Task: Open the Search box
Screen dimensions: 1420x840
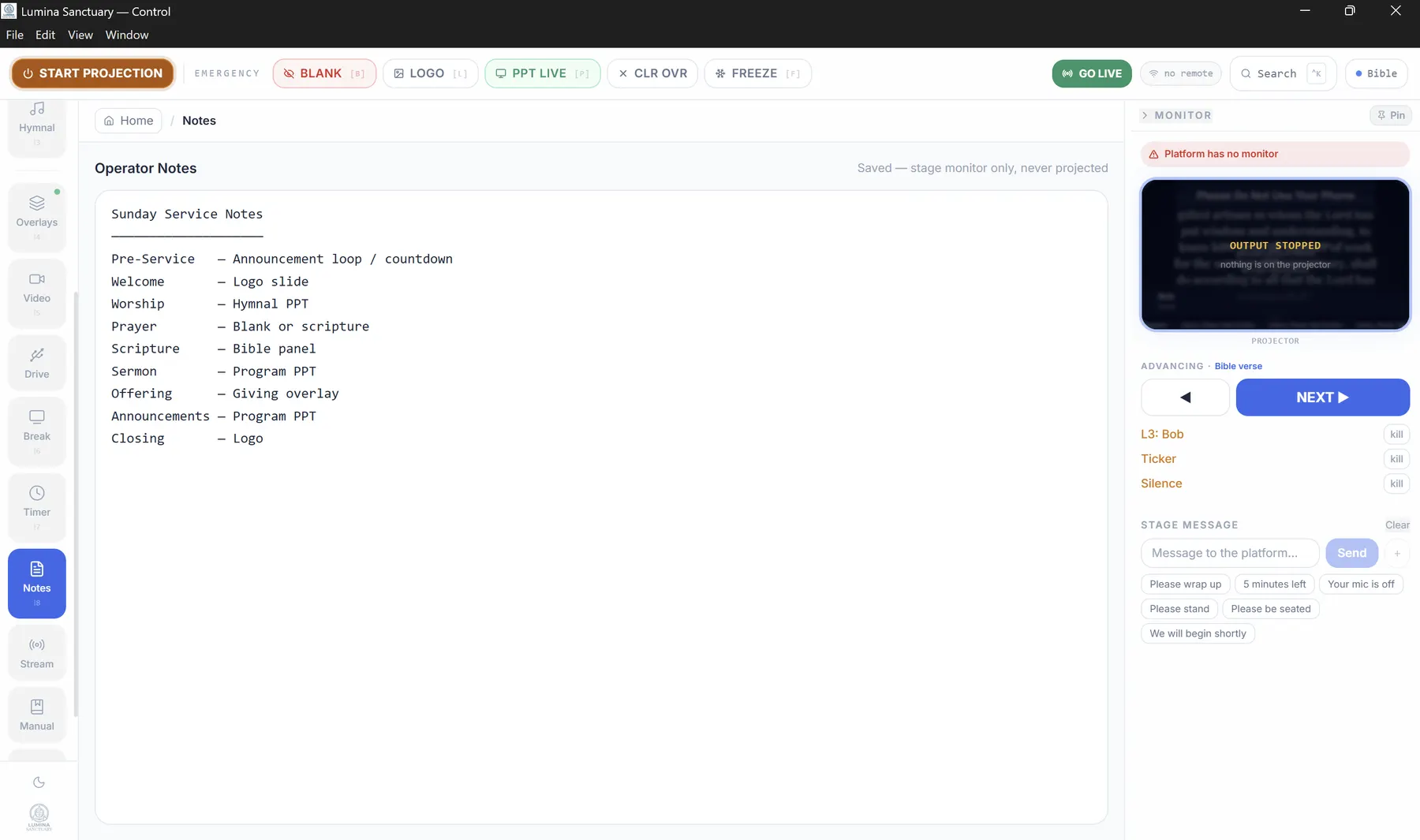Action: [x=1283, y=73]
